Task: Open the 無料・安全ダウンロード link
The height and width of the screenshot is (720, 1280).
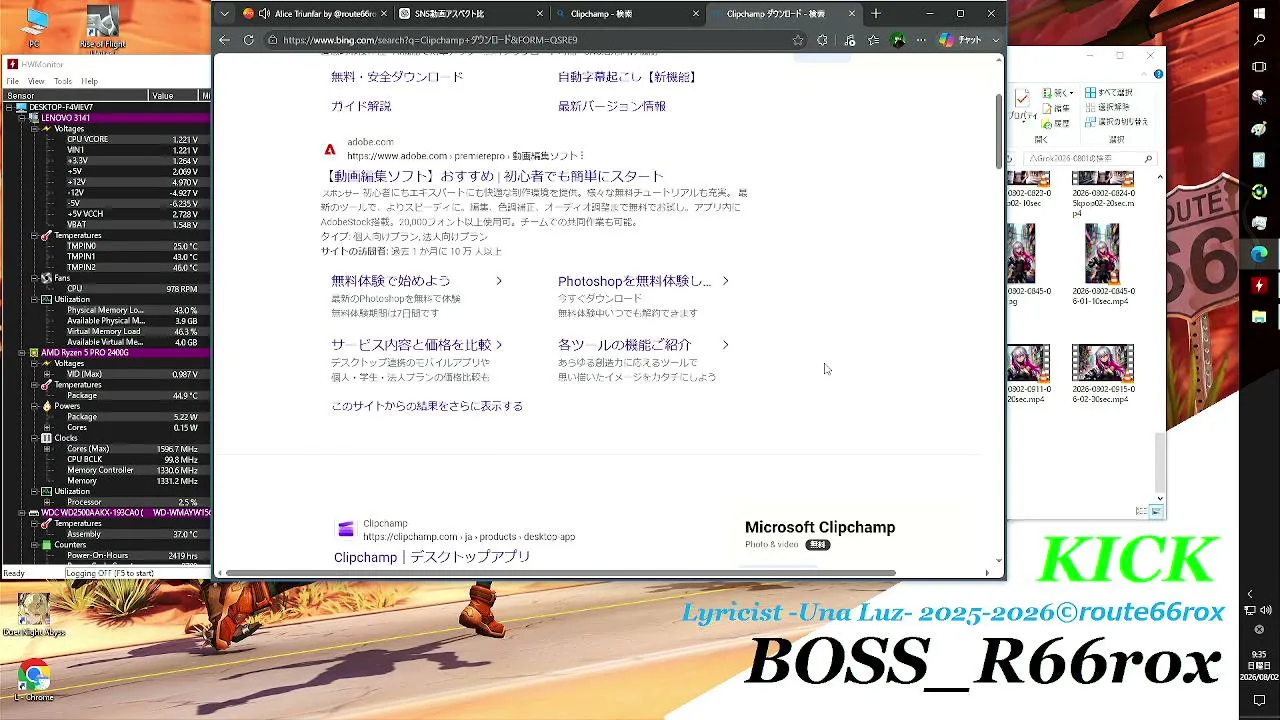Action: tap(397, 77)
